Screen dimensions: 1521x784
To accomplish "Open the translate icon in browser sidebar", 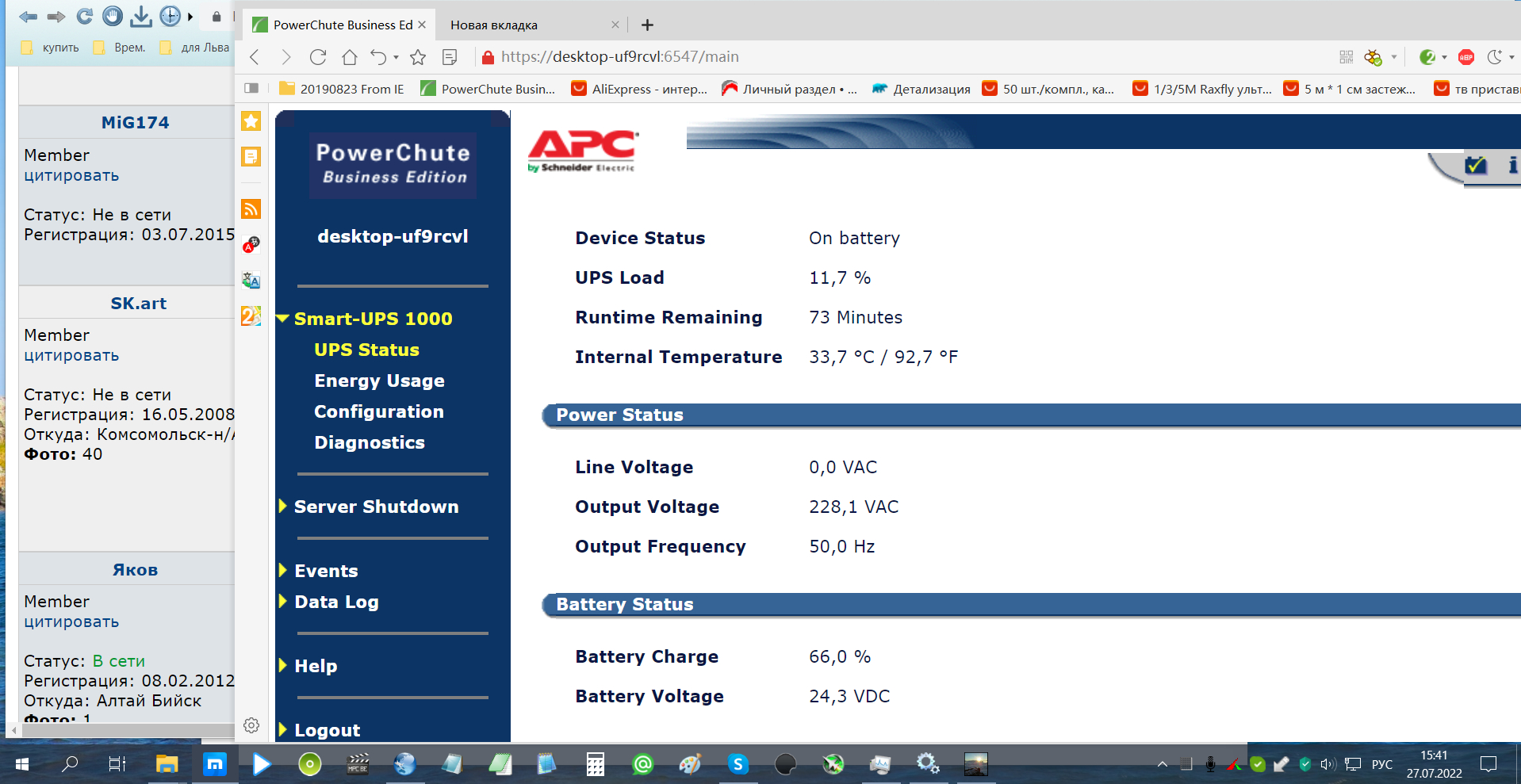I will (251, 280).
